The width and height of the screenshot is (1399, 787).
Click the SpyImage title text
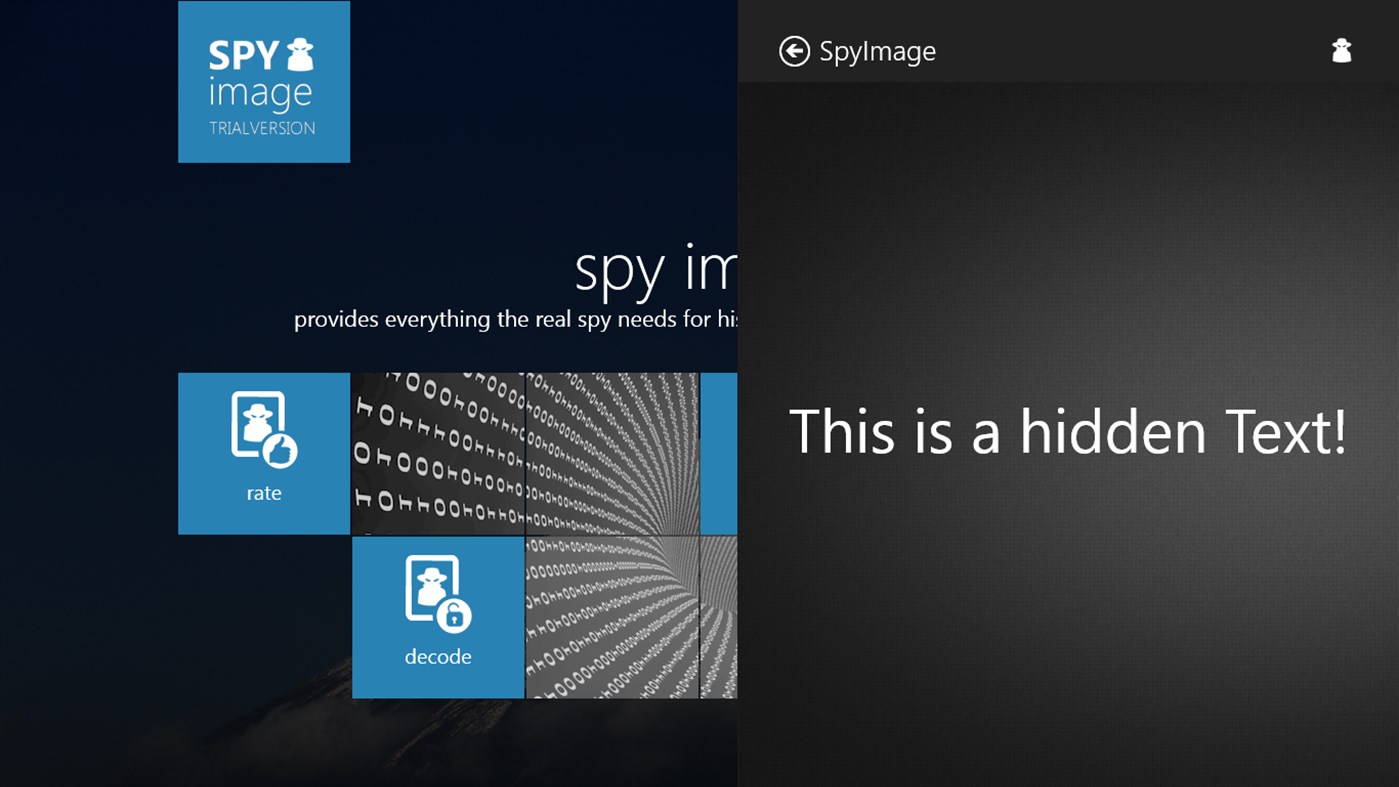[876, 50]
